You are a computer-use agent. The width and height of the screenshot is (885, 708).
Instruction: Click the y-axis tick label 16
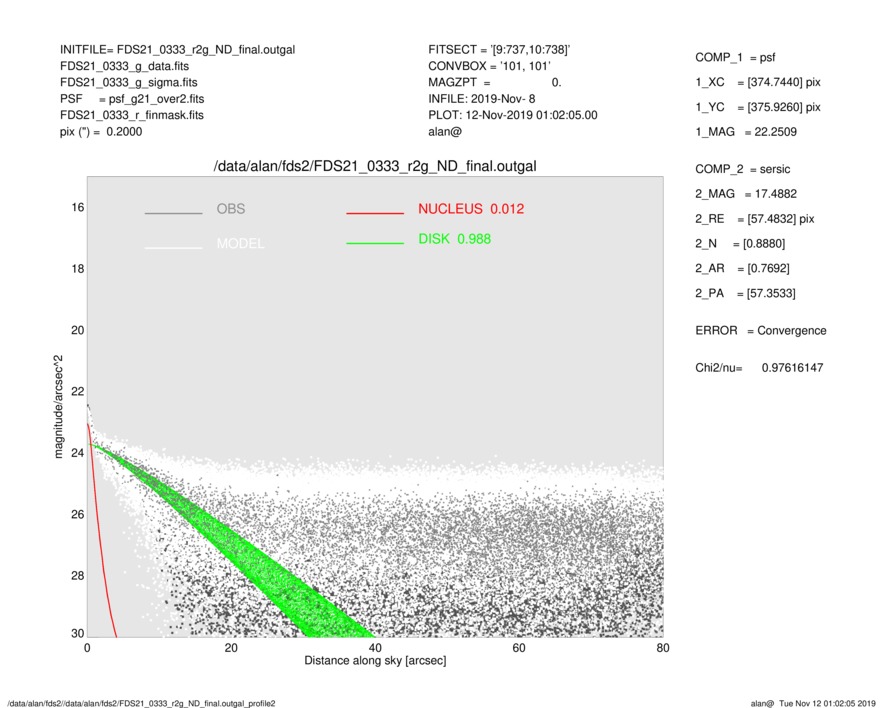78,208
